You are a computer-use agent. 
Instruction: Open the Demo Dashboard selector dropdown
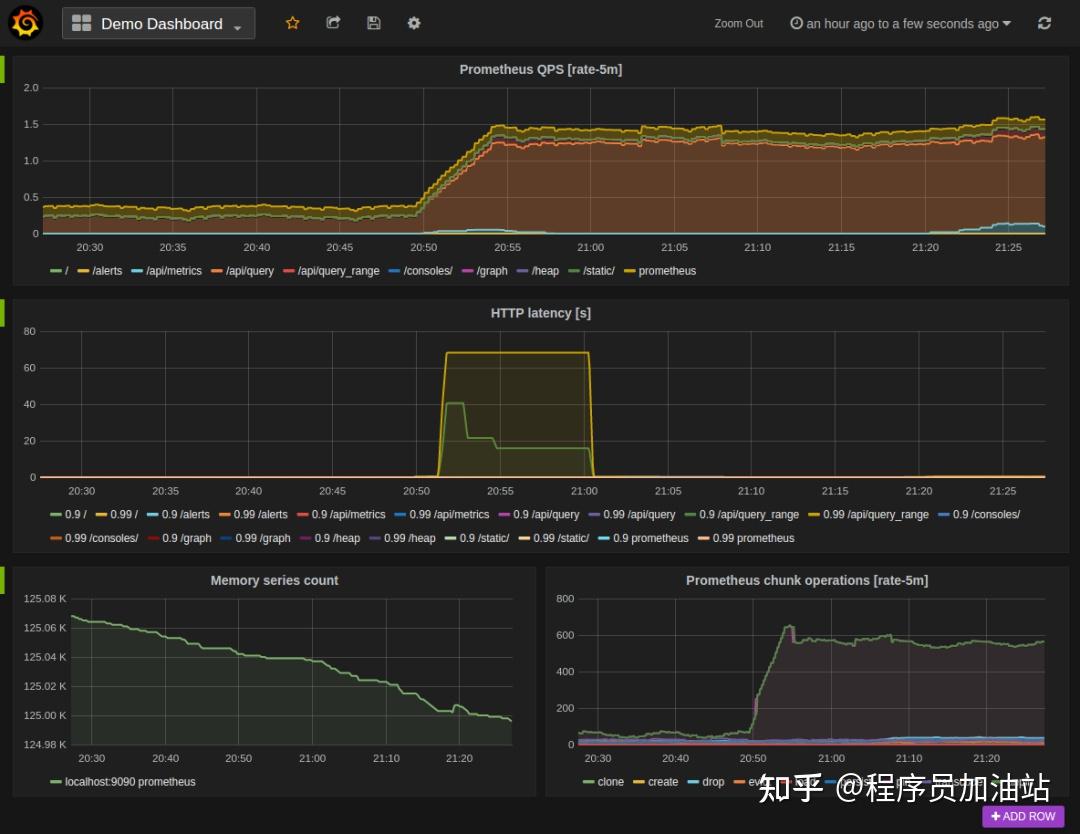159,23
